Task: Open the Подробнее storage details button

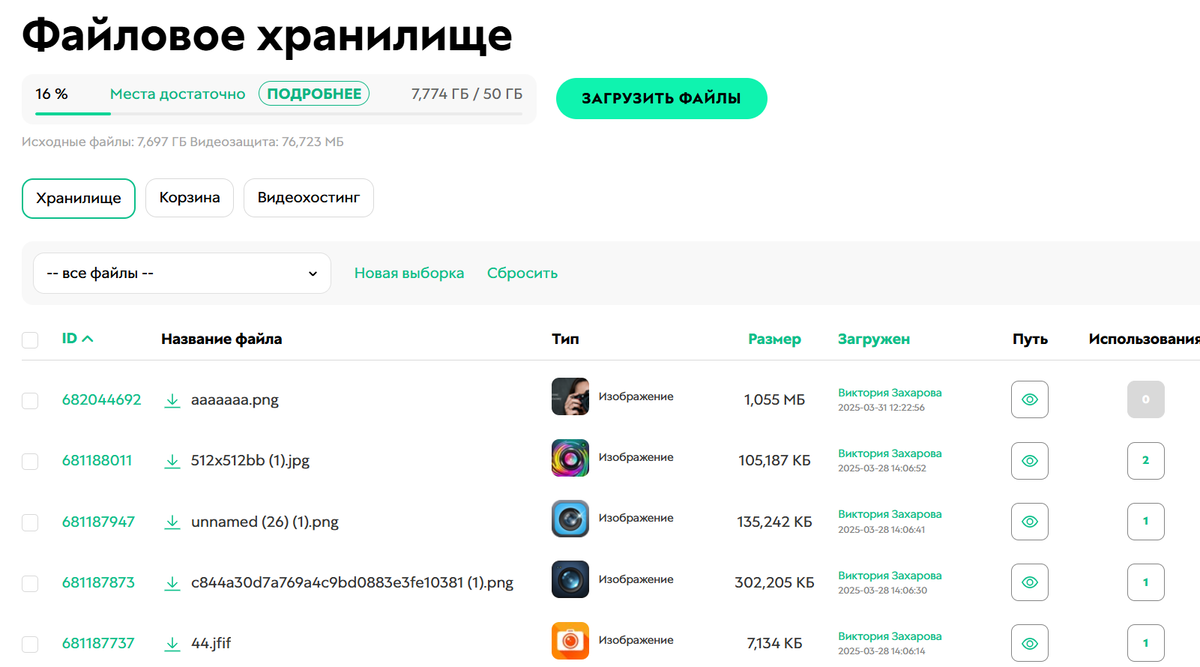Action: click(x=314, y=94)
